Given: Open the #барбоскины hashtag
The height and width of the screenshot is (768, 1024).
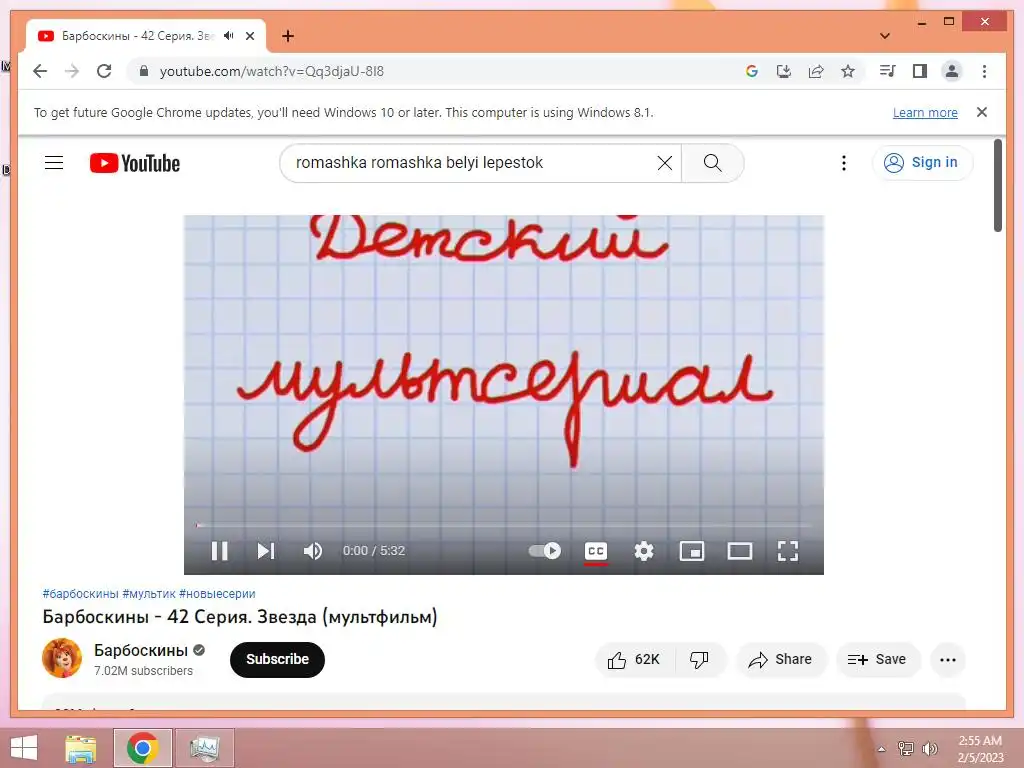Looking at the screenshot, I should (x=80, y=594).
